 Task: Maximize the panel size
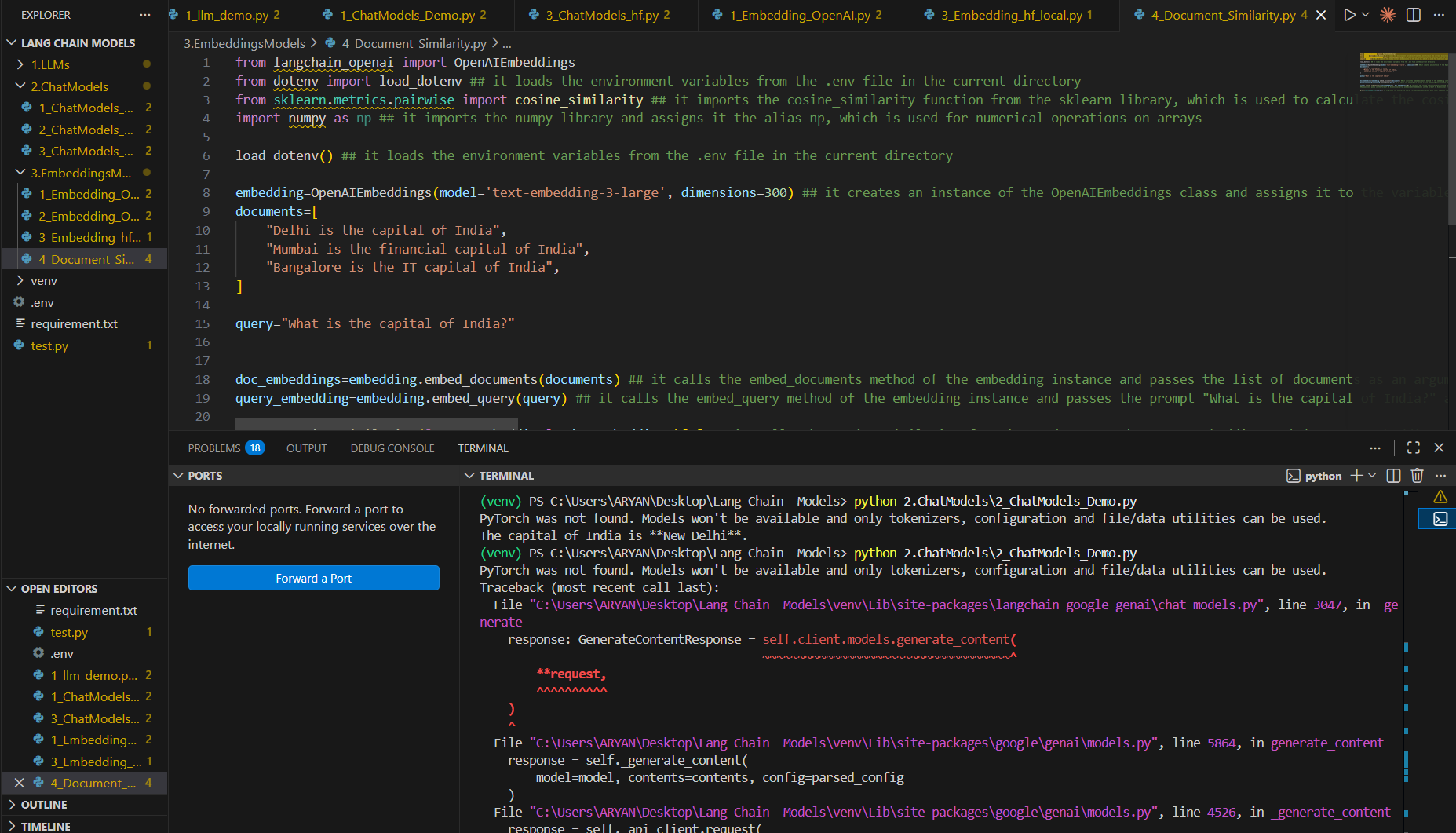[1414, 448]
